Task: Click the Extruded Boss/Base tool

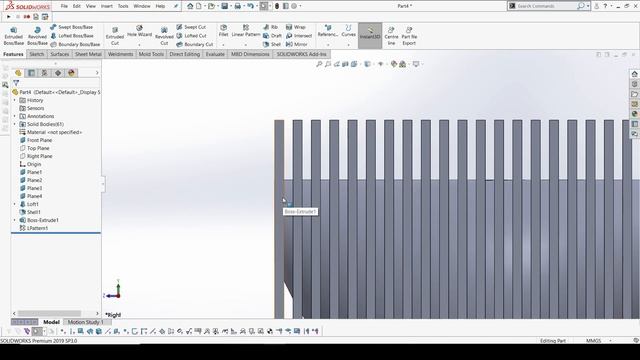Action: point(13,36)
